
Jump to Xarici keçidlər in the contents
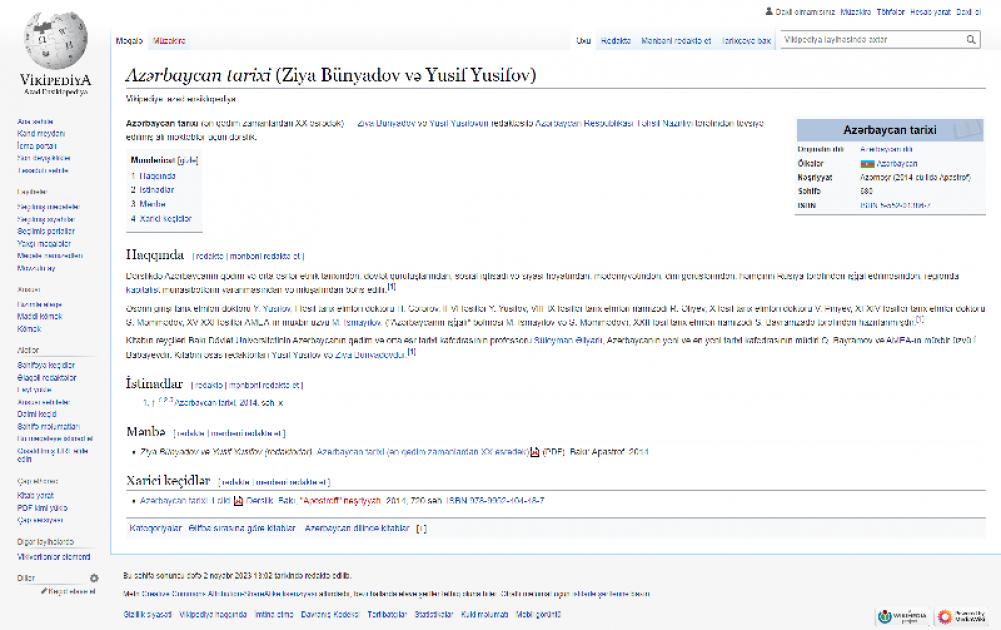pyautogui.click(x=165, y=218)
